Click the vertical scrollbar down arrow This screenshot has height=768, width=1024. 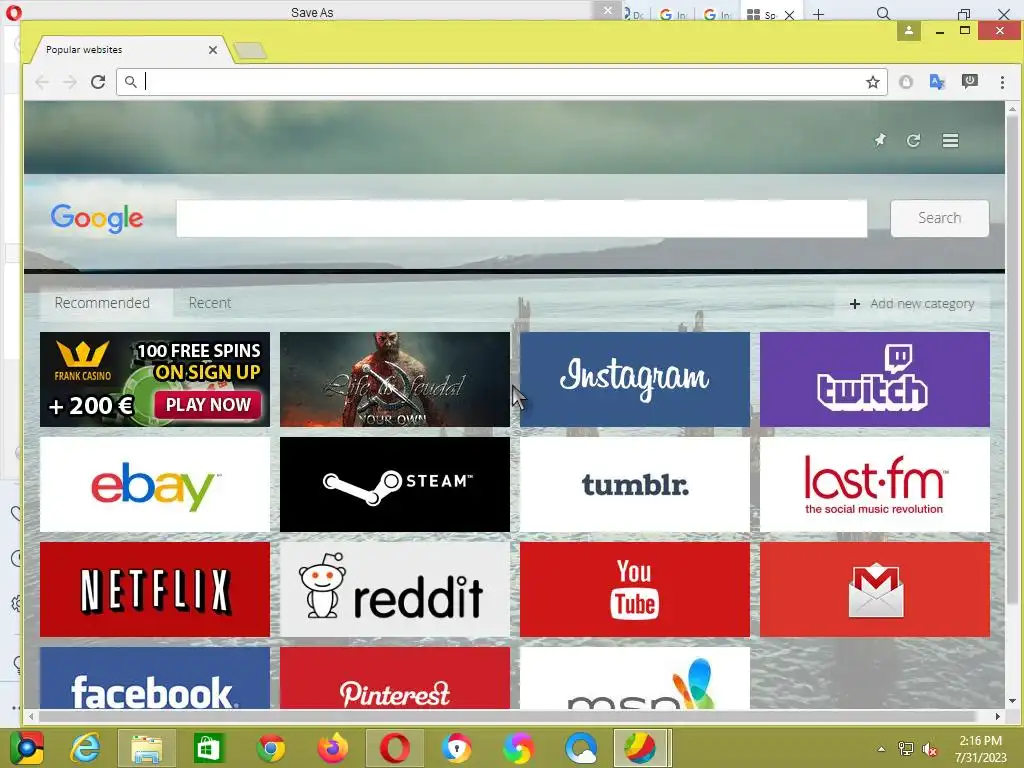click(1012, 701)
